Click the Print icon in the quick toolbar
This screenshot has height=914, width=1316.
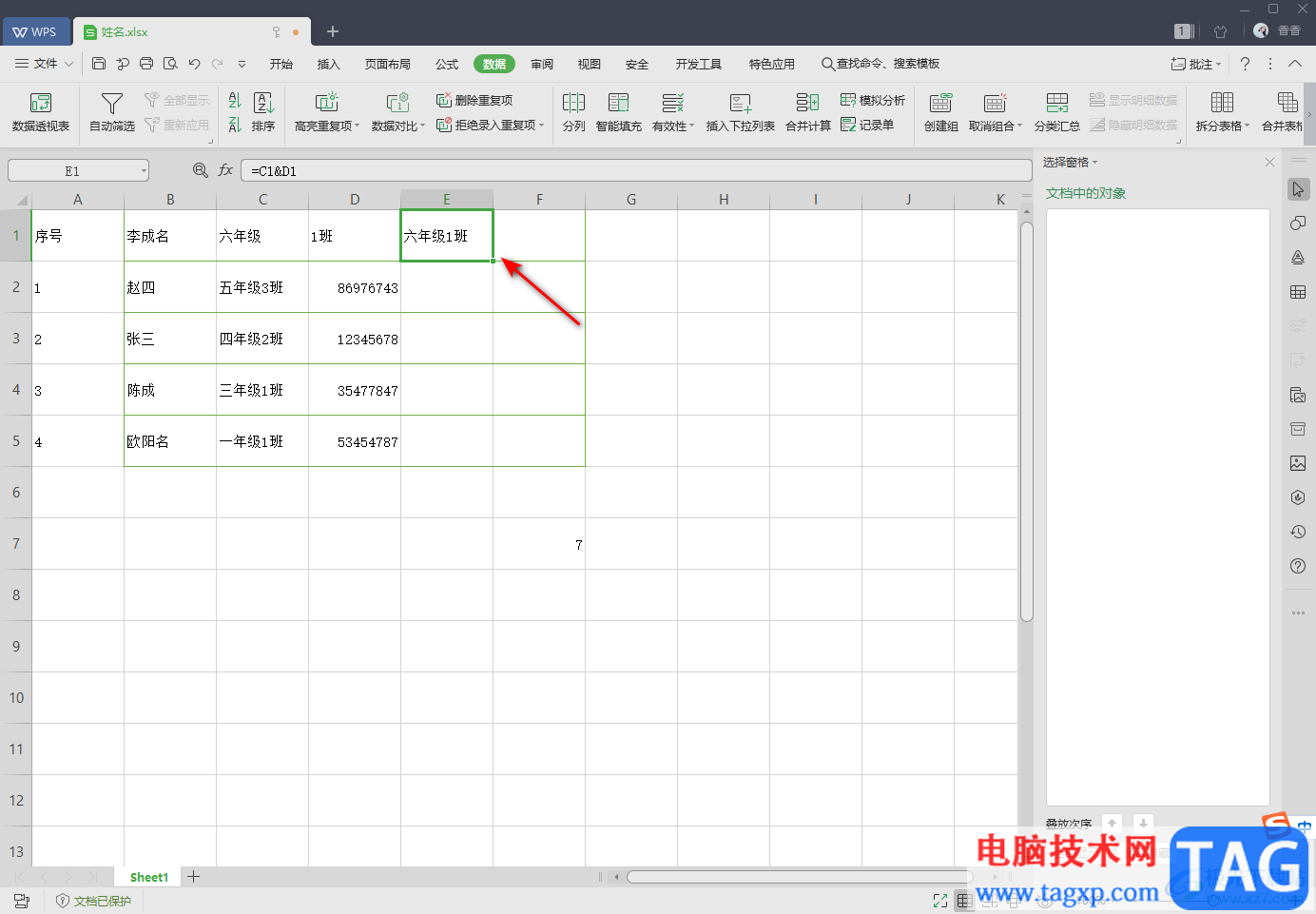click(146, 64)
